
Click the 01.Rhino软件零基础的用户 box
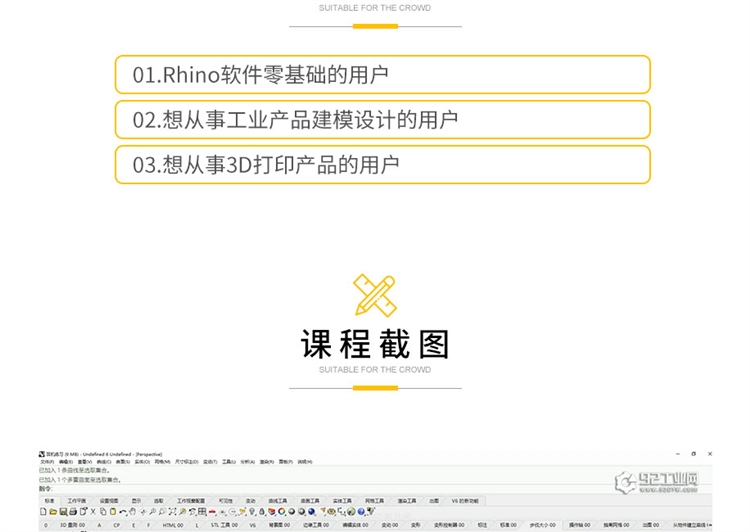pos(383,75)
